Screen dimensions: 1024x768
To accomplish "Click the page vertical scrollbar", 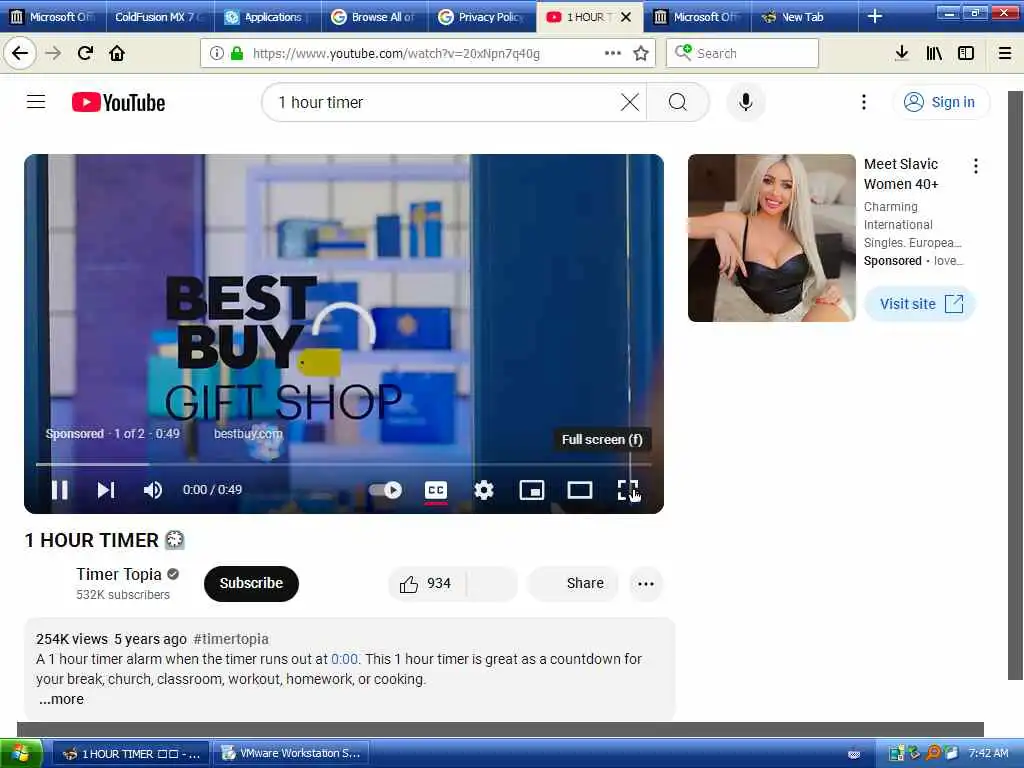I will pyautogui.click(x=1016, y=385).
